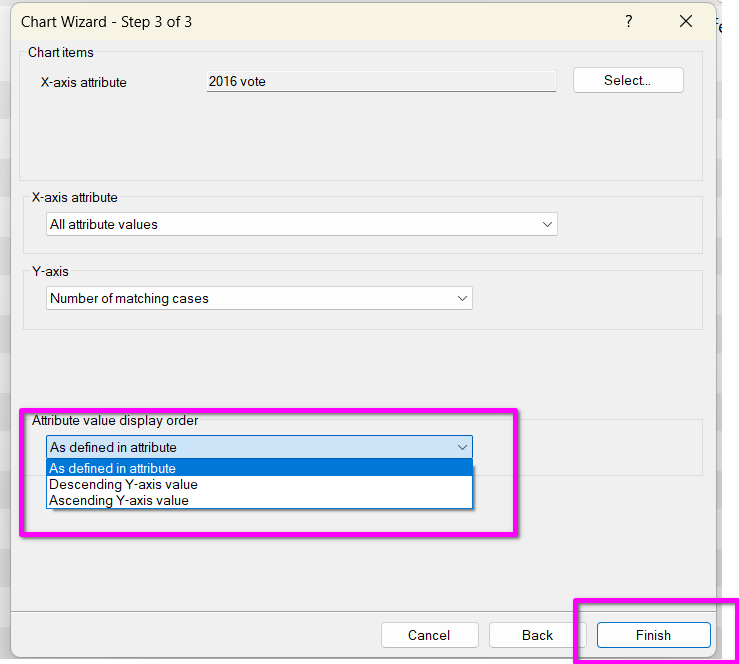Click the 2016 vote attribute field
The image size is (739, 664).
[x=380, y=81]
